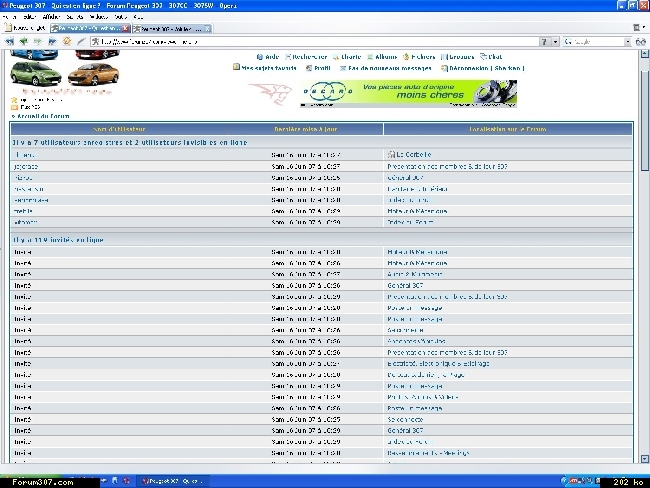The image size is (650, 488).
Task: Open the Electricité, électronique & éclairage link
Action: tap(438, 364)
